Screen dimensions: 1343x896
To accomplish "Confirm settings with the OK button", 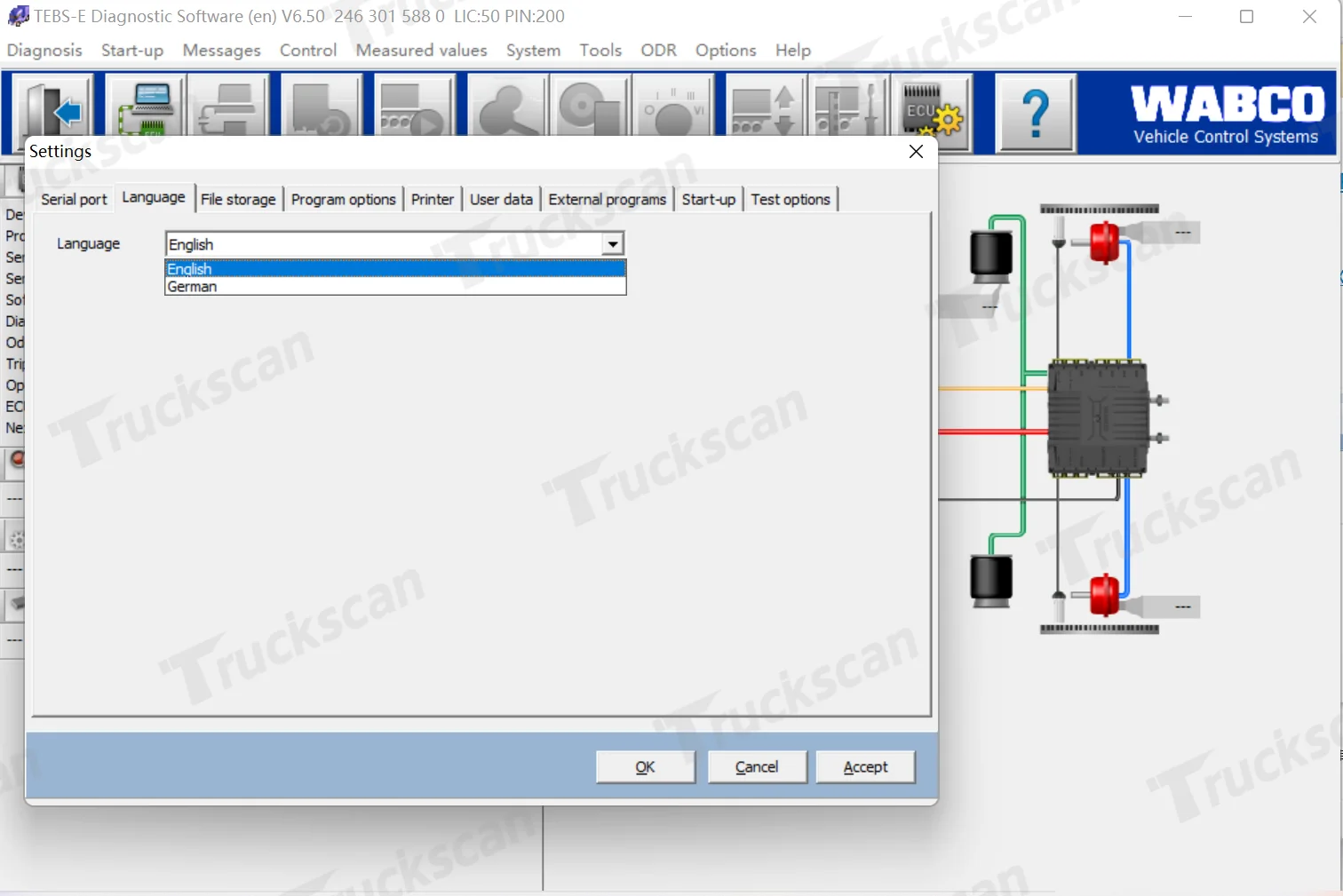I will point(646,767).
